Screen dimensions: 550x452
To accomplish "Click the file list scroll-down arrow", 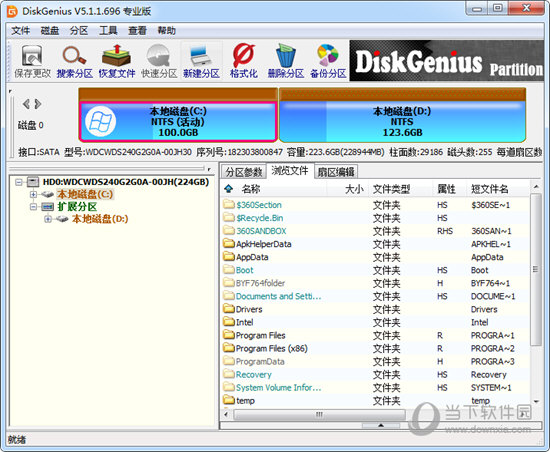I will (536, 401).
